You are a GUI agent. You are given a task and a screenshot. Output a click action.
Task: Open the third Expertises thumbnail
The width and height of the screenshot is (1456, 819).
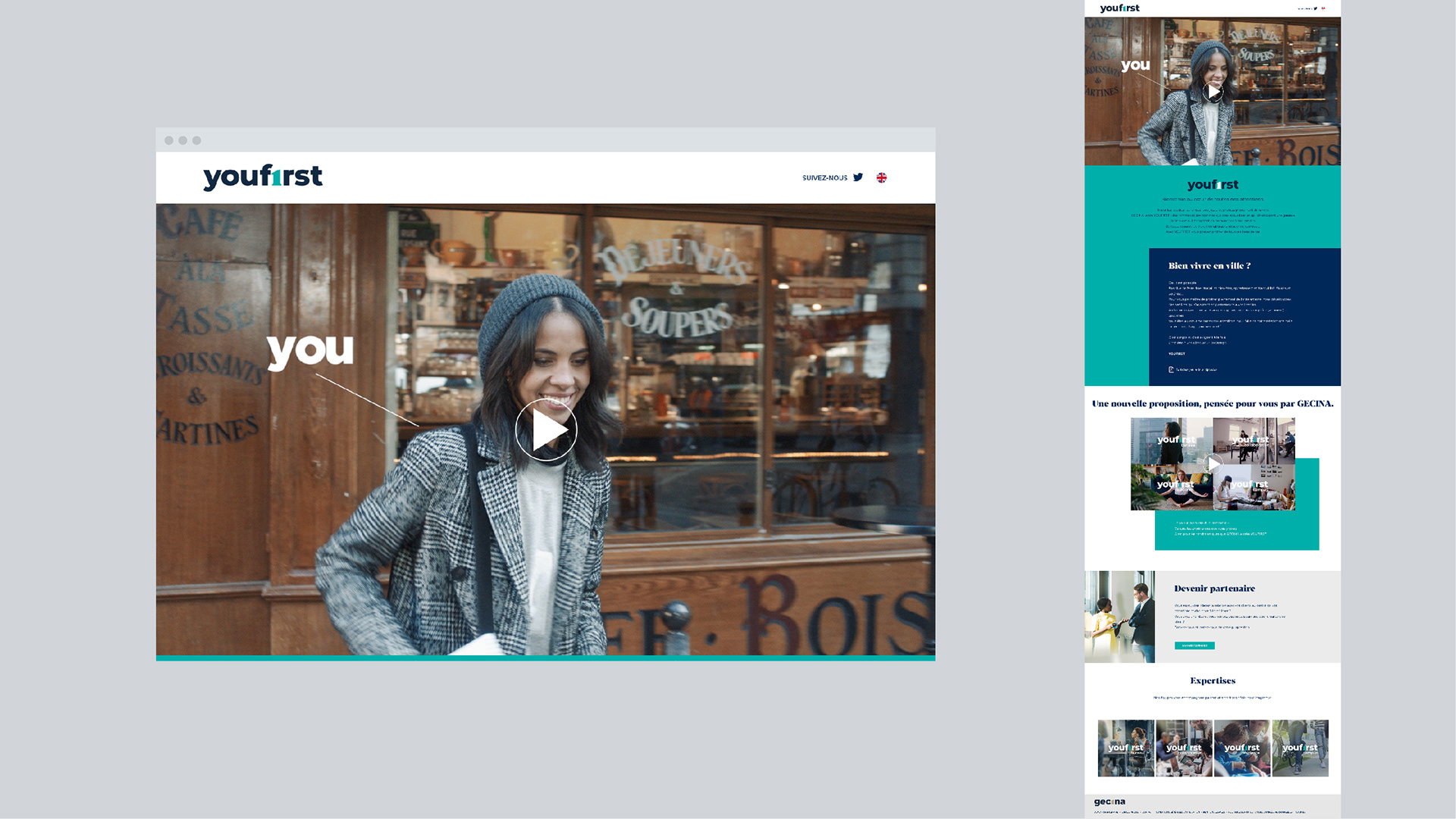click(x=1242, y=748)
